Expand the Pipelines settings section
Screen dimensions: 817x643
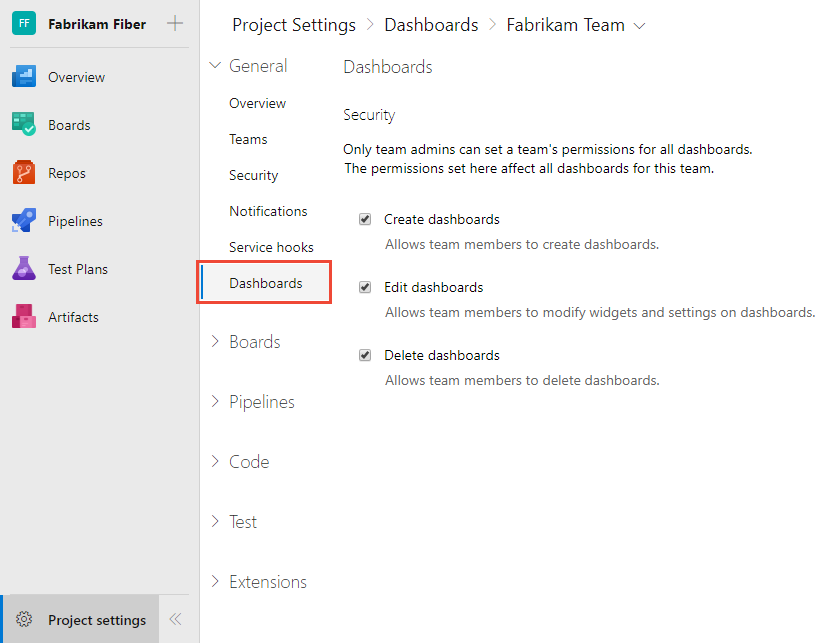click(x=215, y=401)
